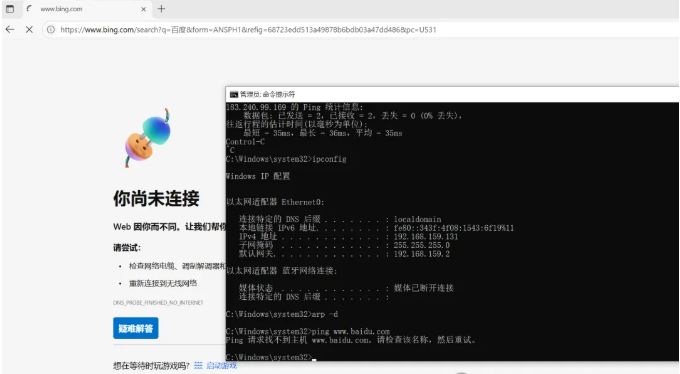
Task: Click the 重新连接到无线网络 suggestion
Action: click(x=163, y=283)
